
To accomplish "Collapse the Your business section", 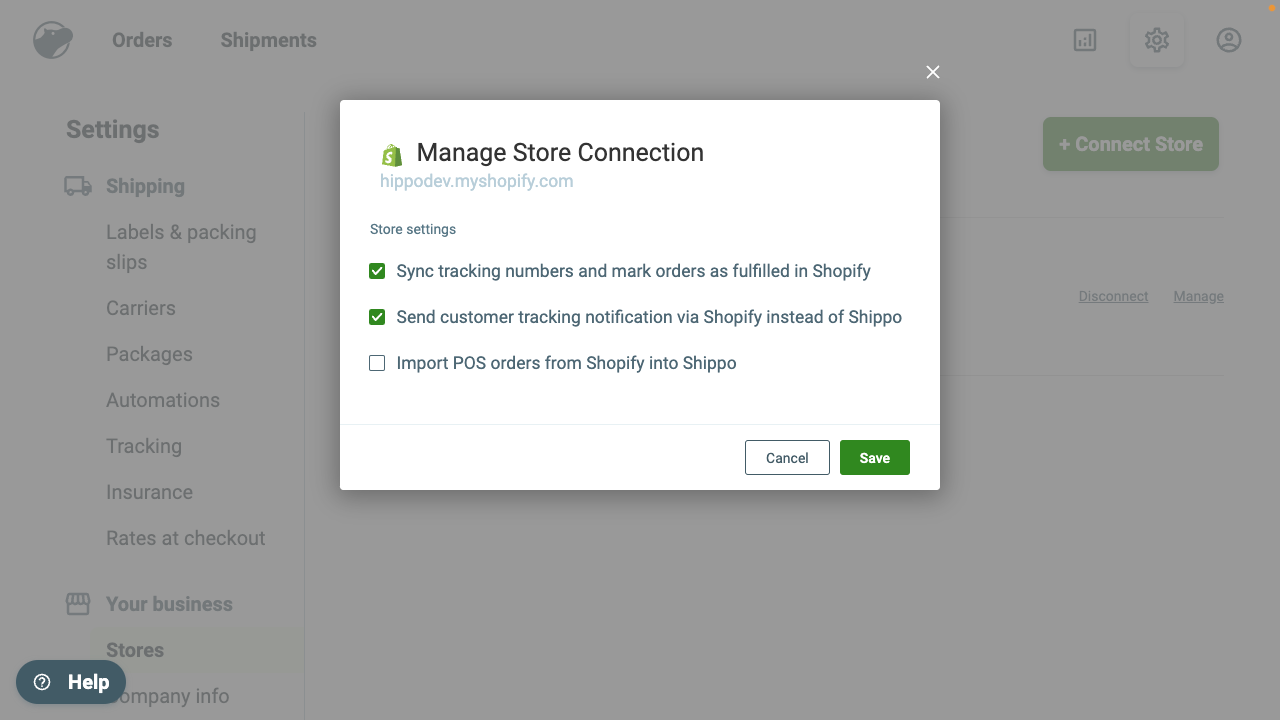I will pyautogui.click(x=168, y=603).
